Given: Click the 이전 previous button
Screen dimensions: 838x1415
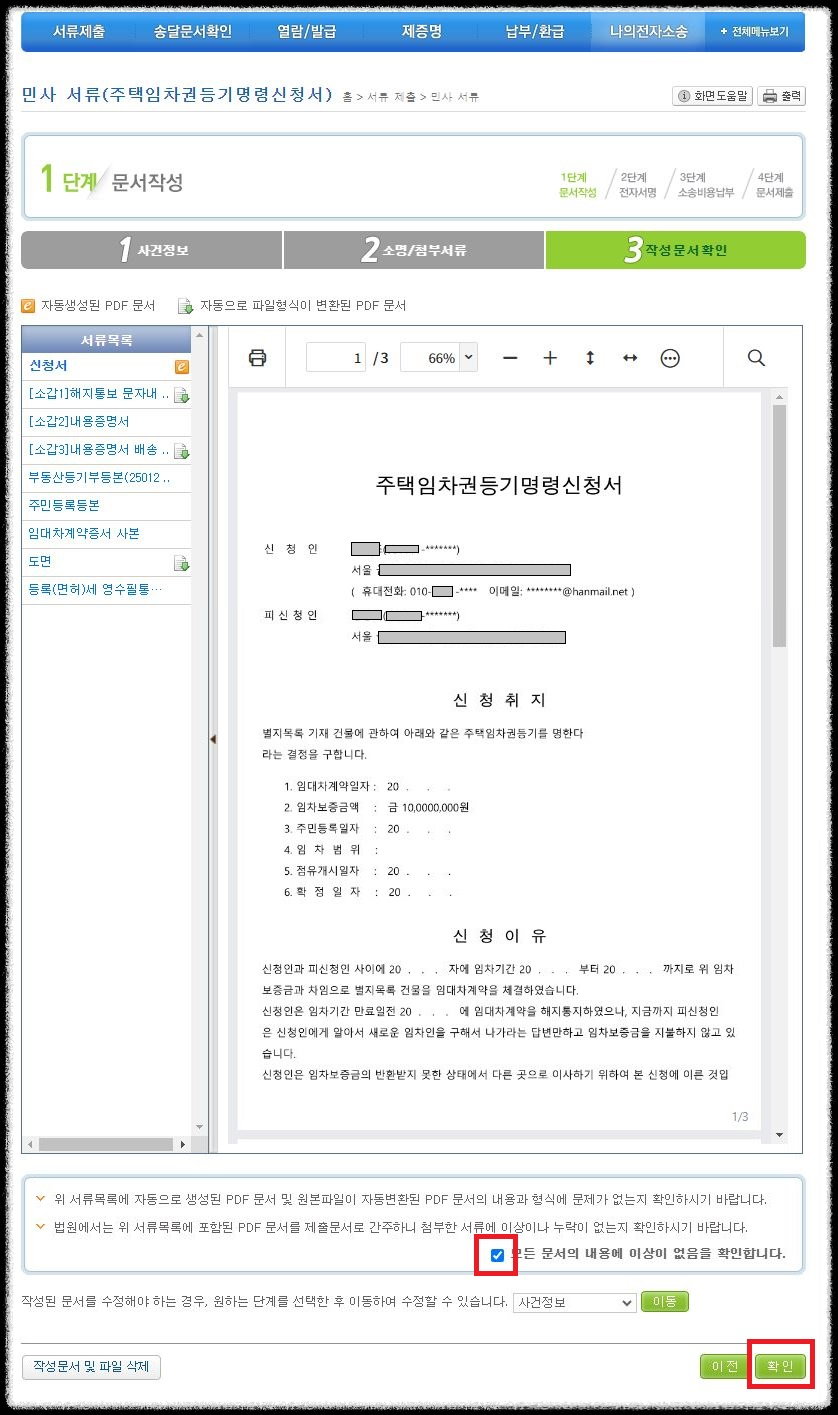Looking at the screenshot, I should (x=725, y=1367).
